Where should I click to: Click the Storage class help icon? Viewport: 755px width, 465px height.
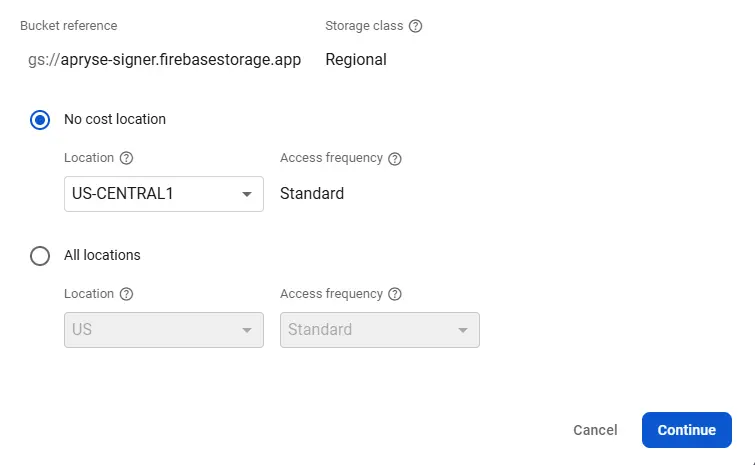pos(416,26)
